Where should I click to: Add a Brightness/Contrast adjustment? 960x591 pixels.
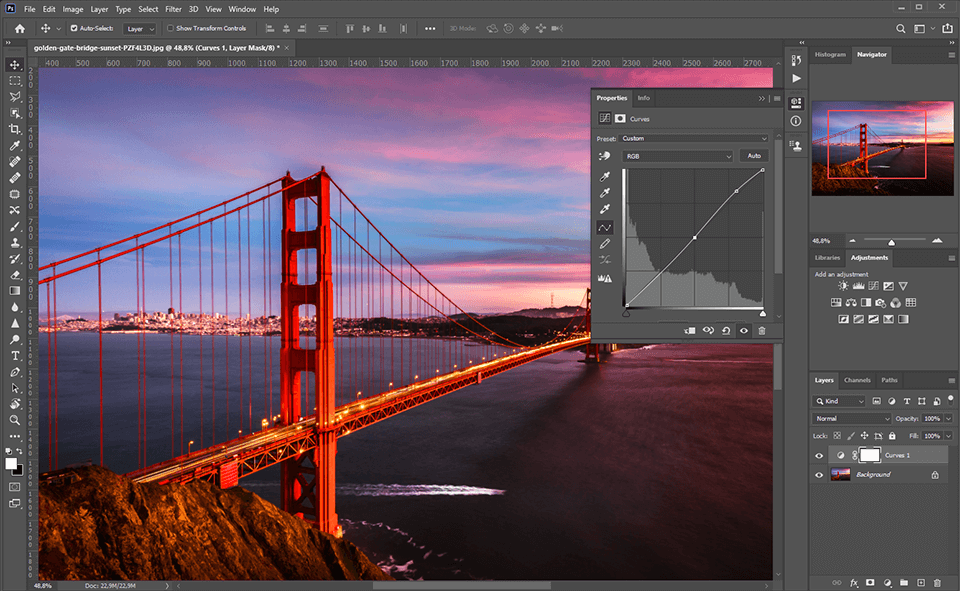(x=841, y=286)
